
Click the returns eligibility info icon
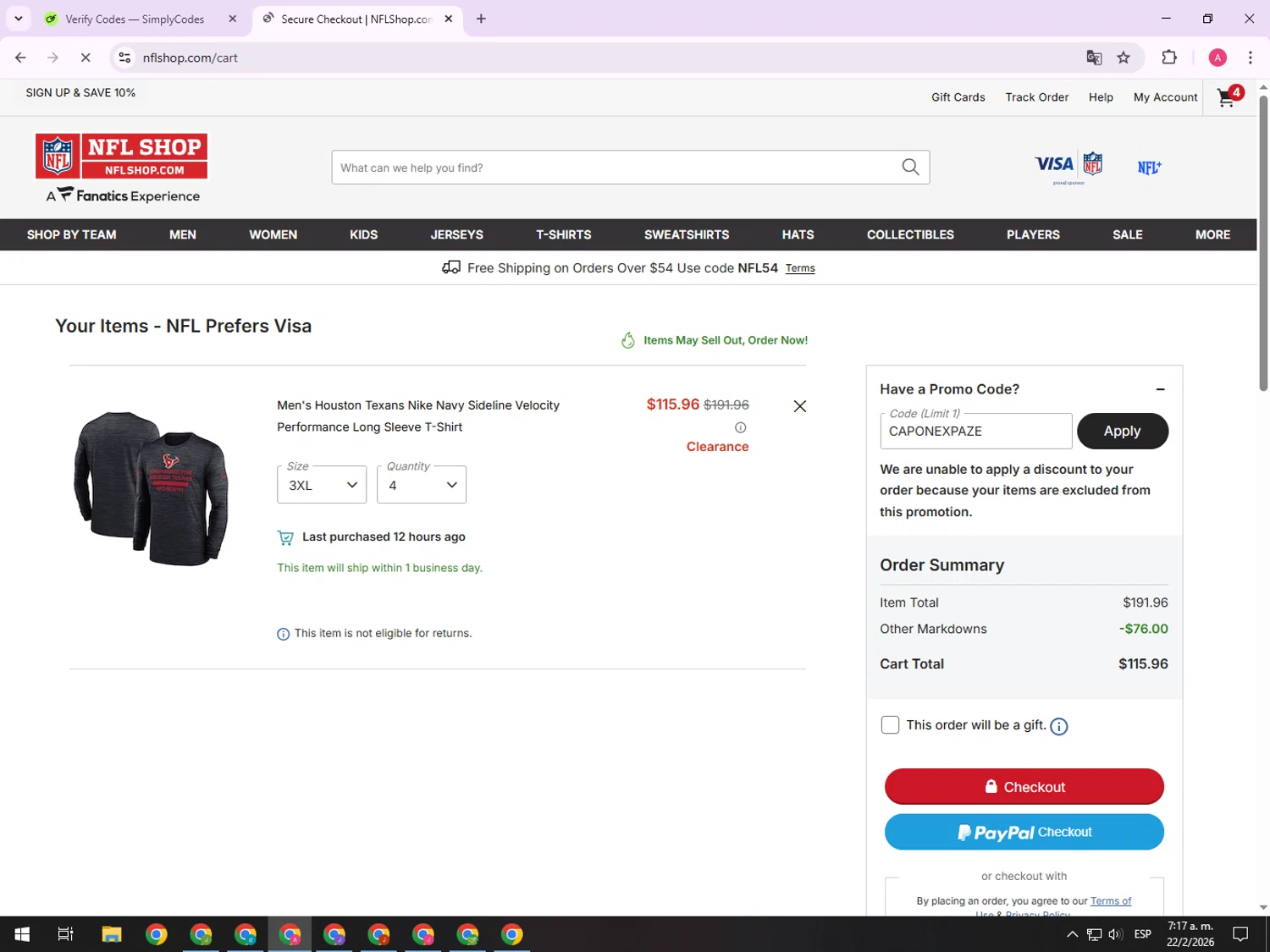pyautogui.click(x=283, y=634)
